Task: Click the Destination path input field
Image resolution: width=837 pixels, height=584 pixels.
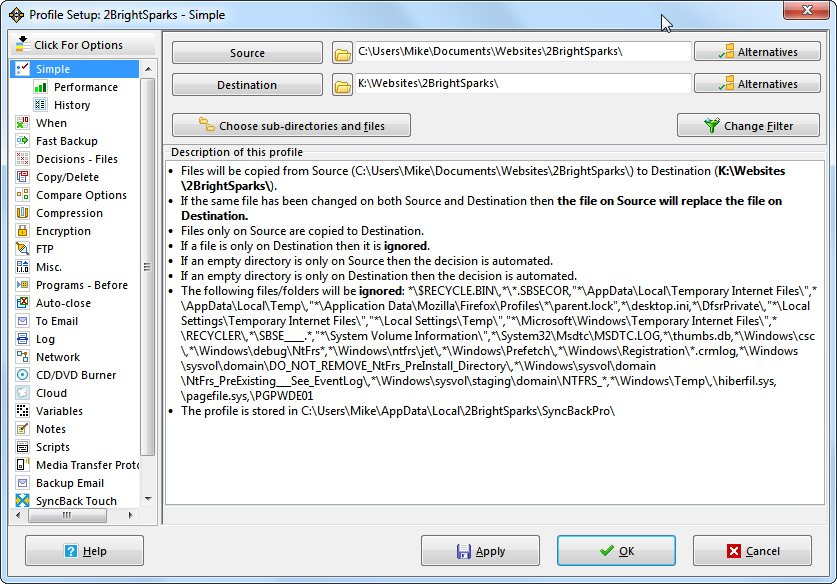Action: (x=523, y=84)
